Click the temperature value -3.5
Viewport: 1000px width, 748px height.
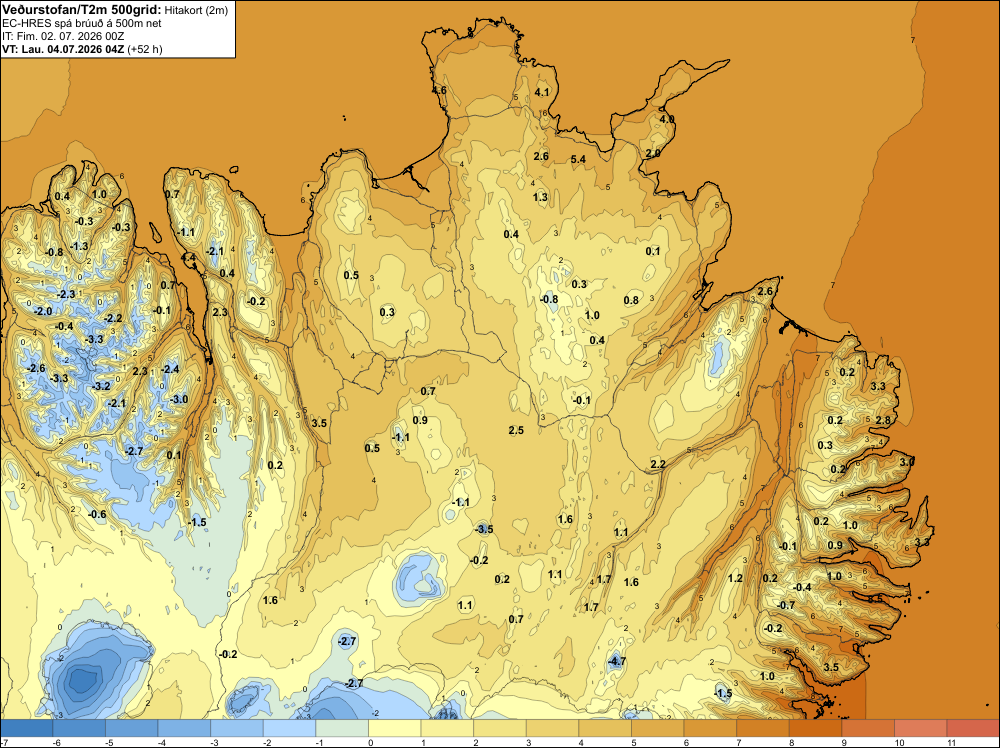pos(484,529)
